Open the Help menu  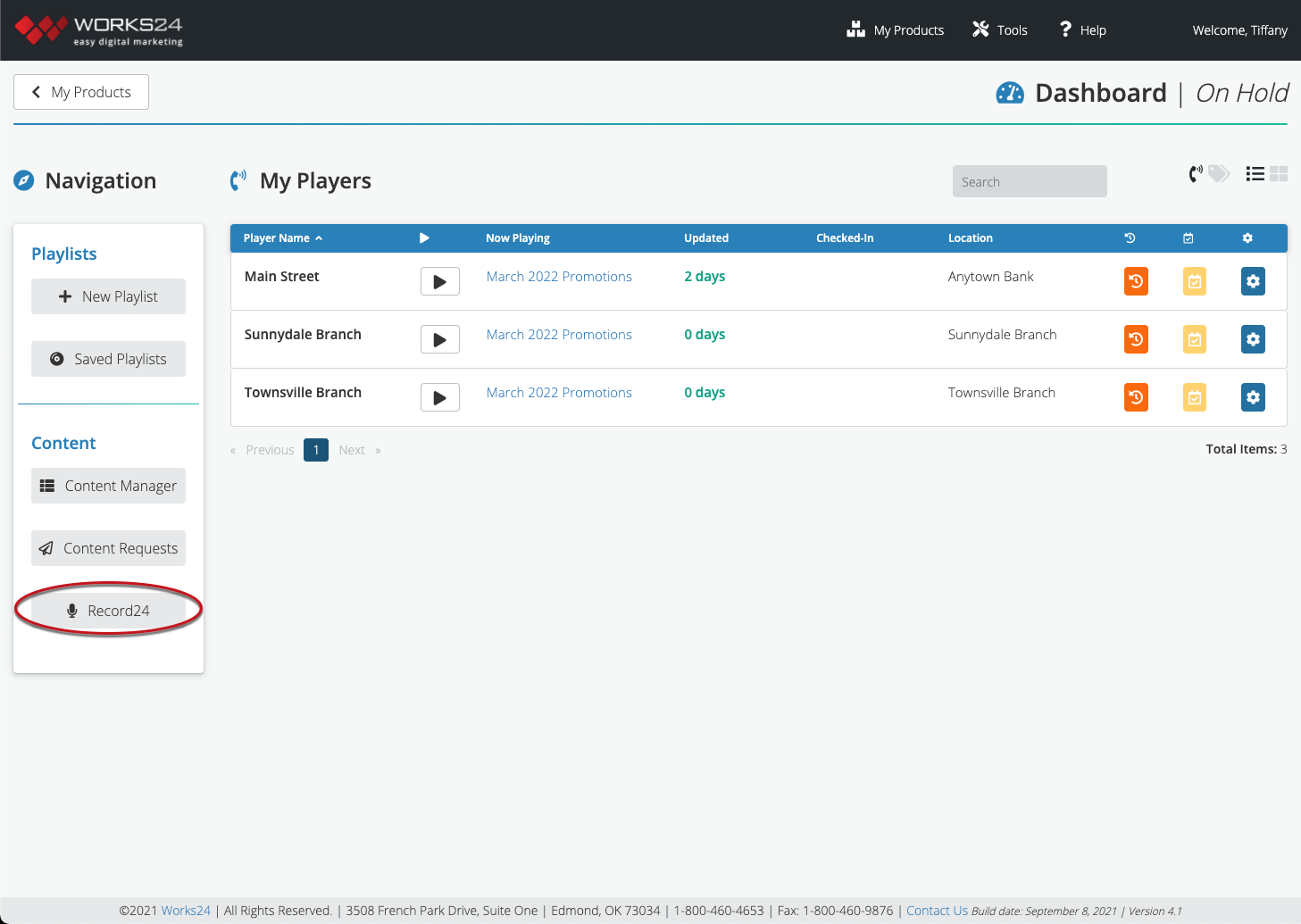point(1082,30)
